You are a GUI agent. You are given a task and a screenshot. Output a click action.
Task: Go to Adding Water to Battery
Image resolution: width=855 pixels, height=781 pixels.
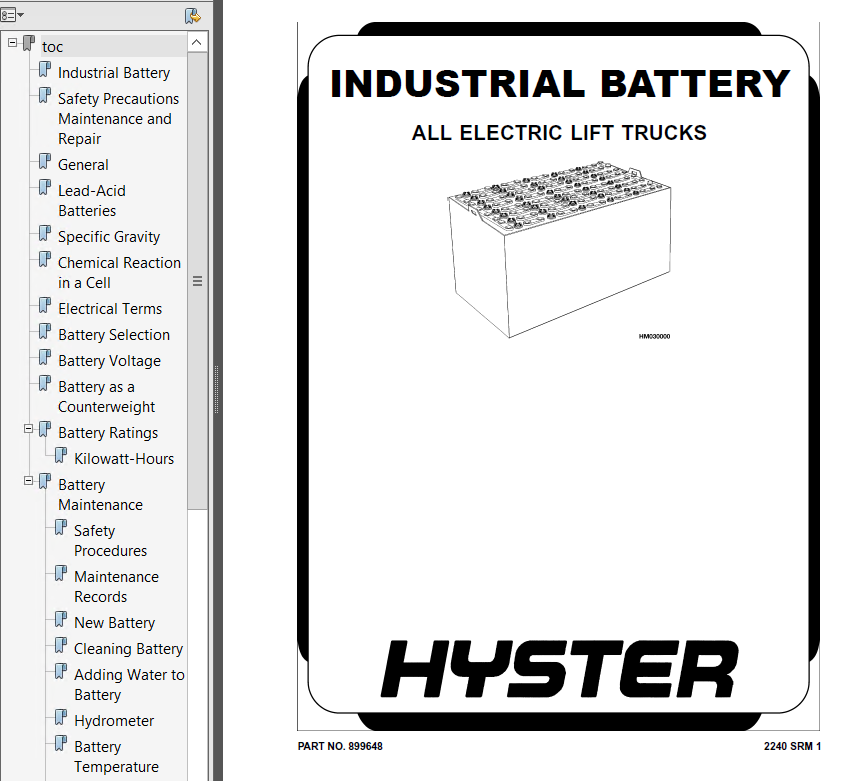click(x=129, y=684)
